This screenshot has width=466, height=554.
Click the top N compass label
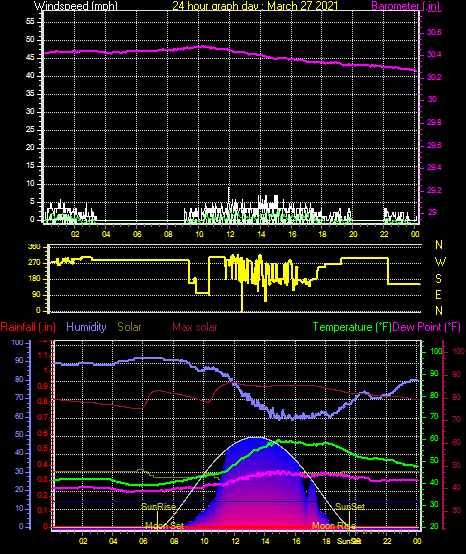[x=439, y=244]
